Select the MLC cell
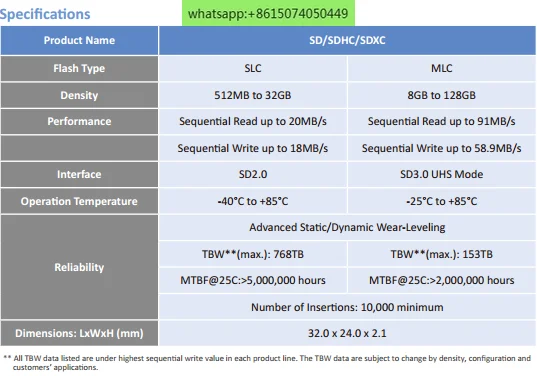 [x=441, y=68]
